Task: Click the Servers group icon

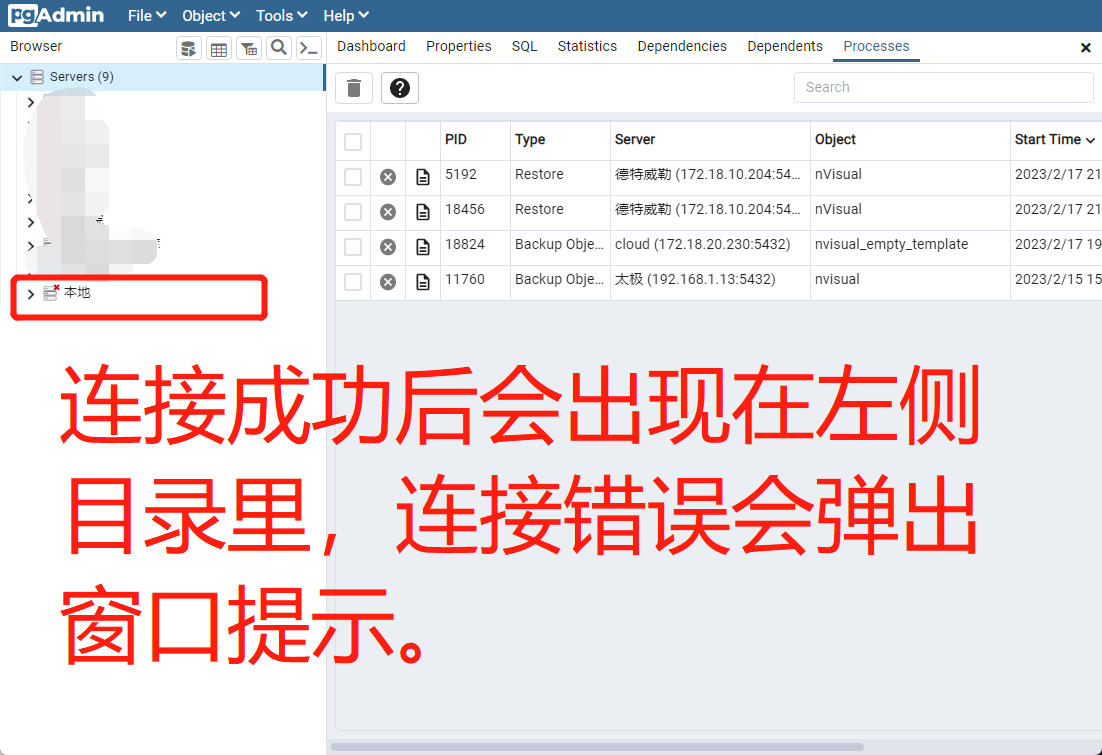Action: click(x=37, y=77)
